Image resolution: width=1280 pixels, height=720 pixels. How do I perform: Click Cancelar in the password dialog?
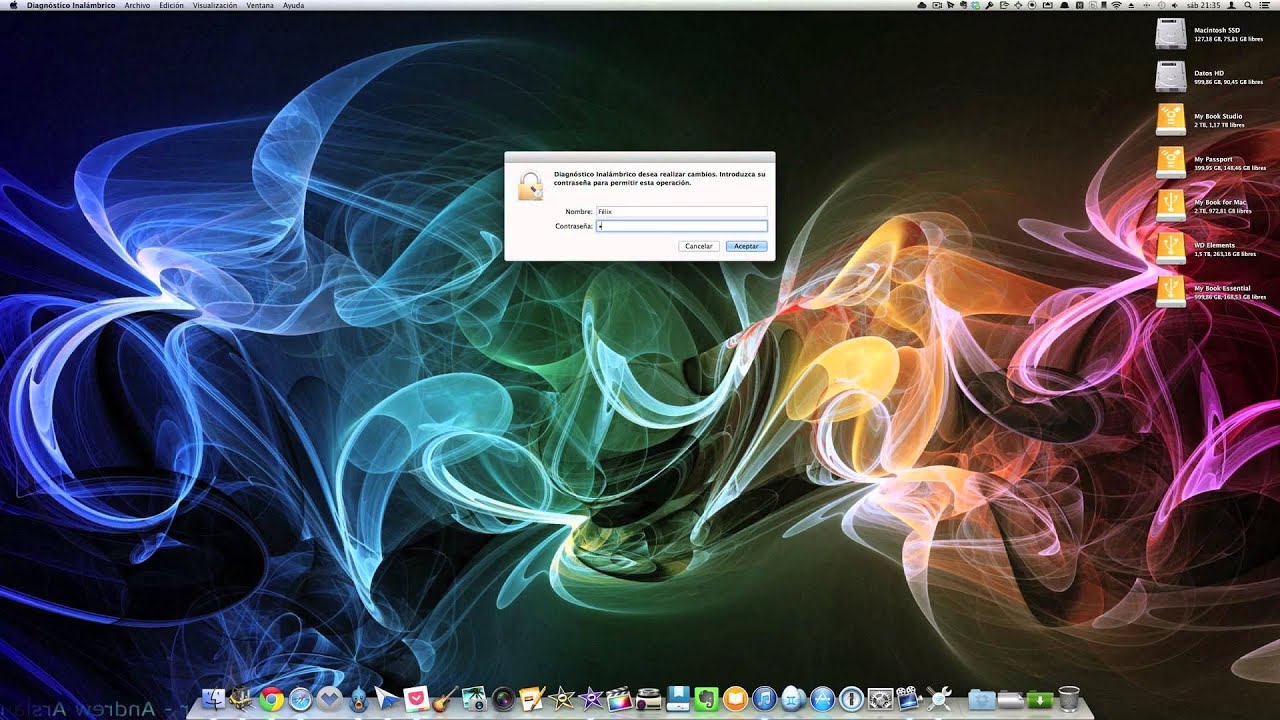coord(699,246)
